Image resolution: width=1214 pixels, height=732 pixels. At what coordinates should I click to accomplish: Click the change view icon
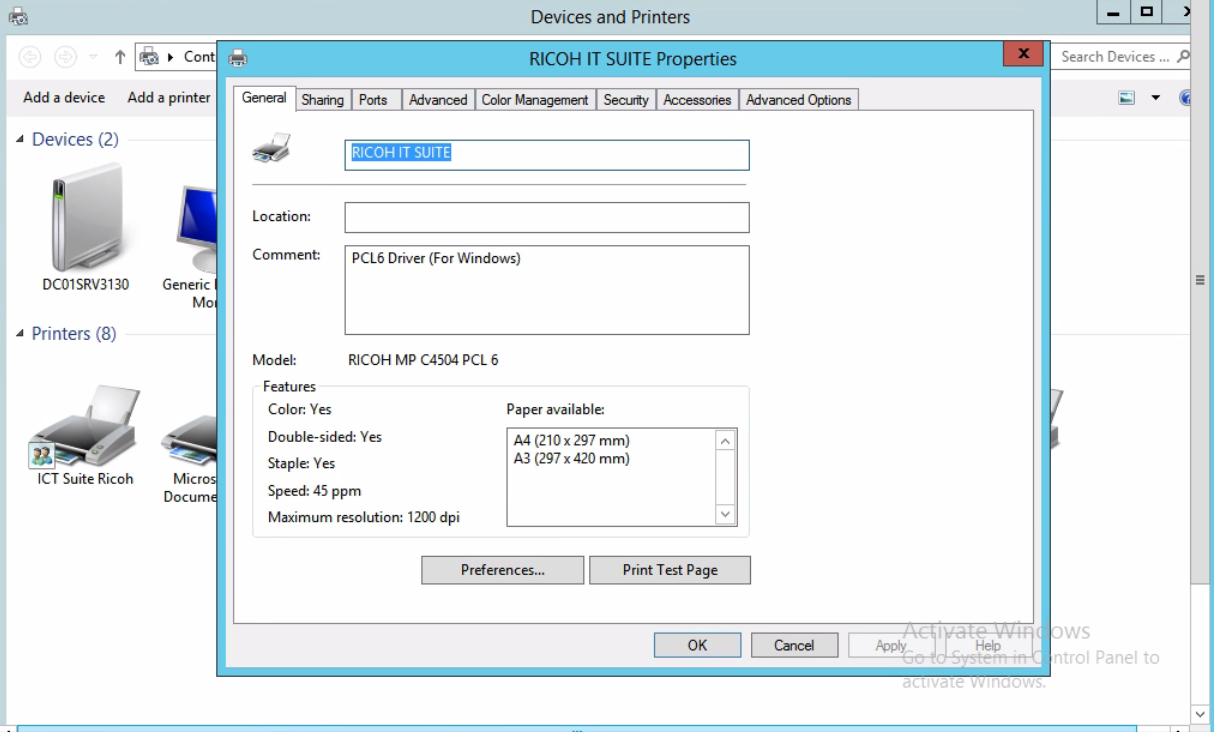tap(1127, 97)
